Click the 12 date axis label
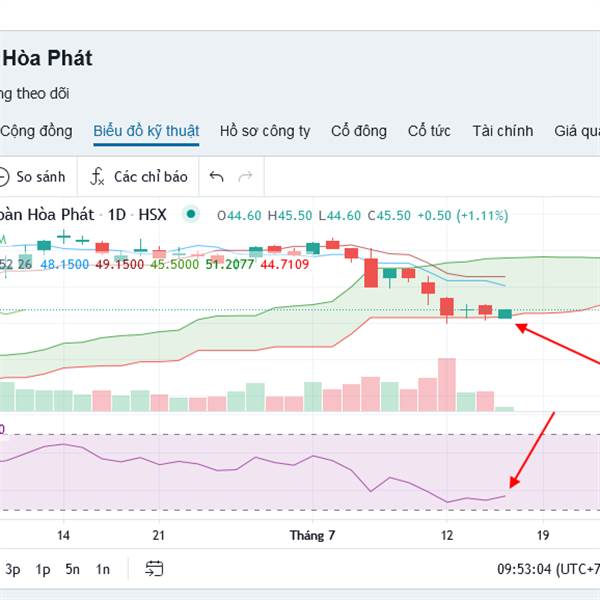 [x=447, y=535]
